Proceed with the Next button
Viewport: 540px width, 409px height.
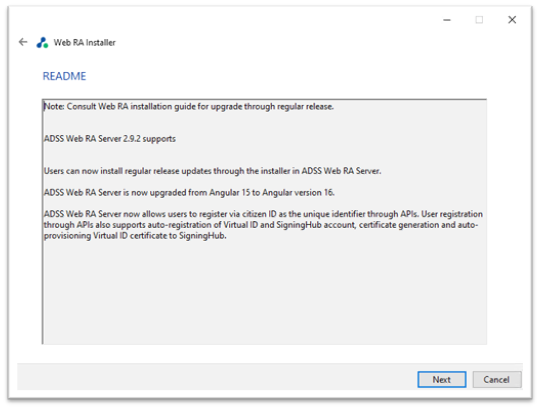pos(442,379)
